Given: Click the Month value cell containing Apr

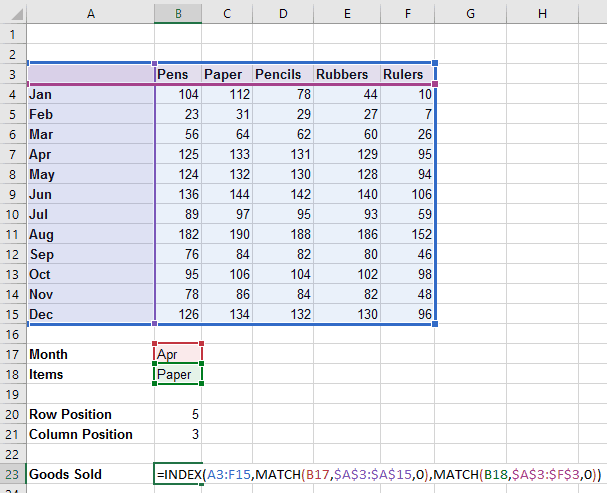Looking at the screenshot, I should coord(177,354).
